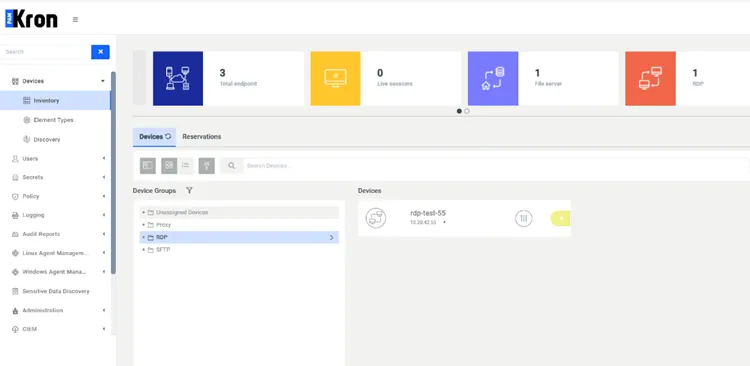
Task: Open rdp-test-55 settings sliders button
Action: pos(524,219)
